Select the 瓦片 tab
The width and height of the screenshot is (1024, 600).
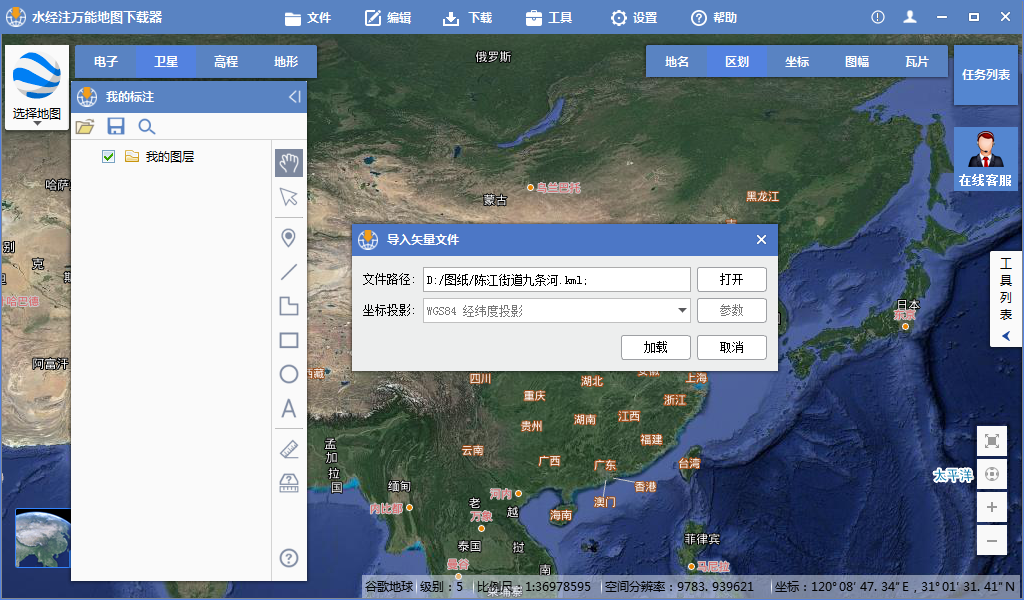pos(917,61)
